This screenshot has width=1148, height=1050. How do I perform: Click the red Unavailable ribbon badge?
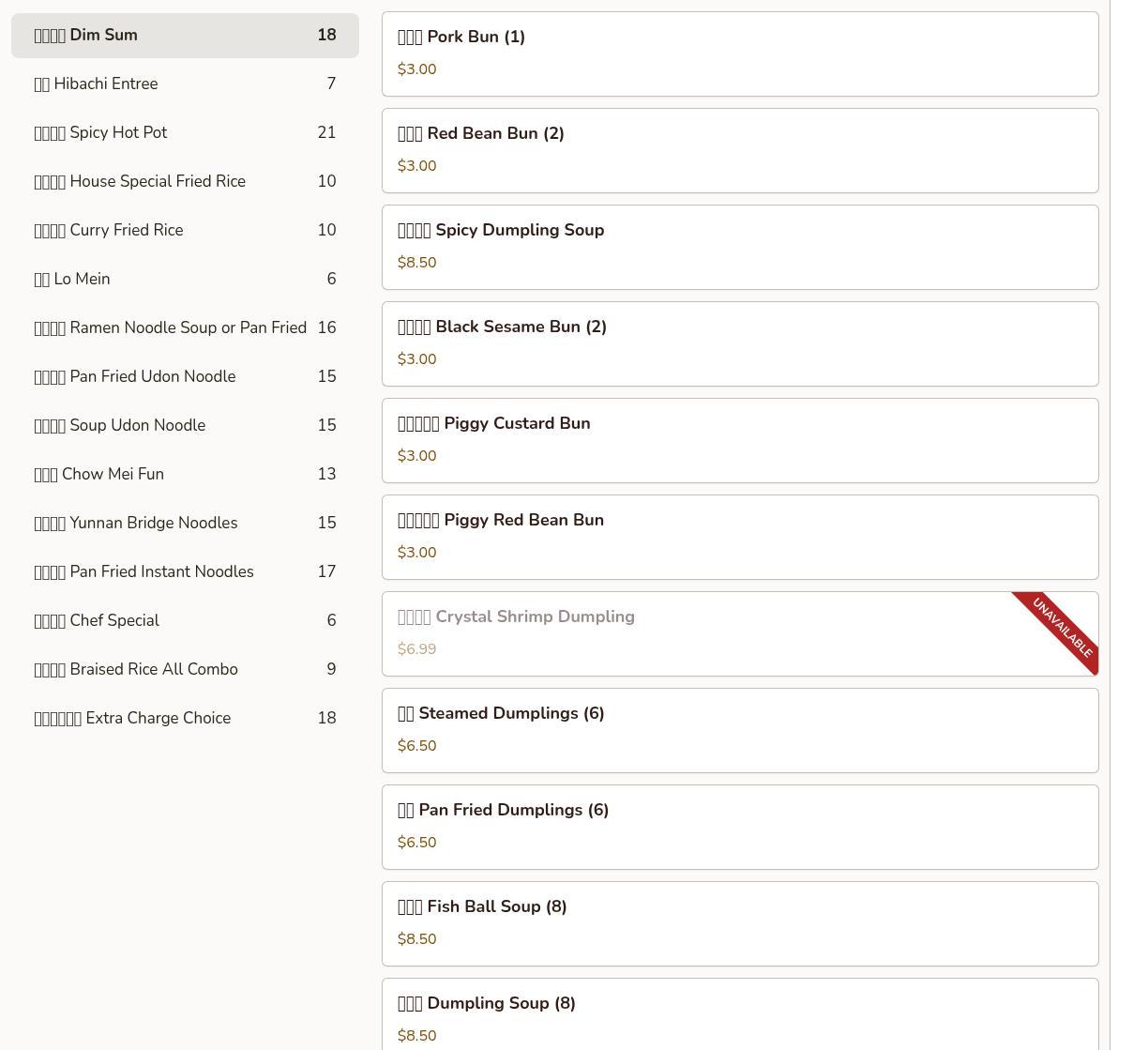[x=1065, y=627]
